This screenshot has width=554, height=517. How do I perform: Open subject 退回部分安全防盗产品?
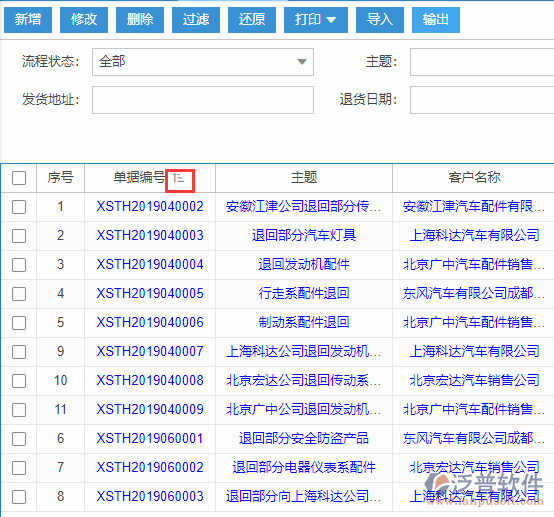[x=304, y=439]
